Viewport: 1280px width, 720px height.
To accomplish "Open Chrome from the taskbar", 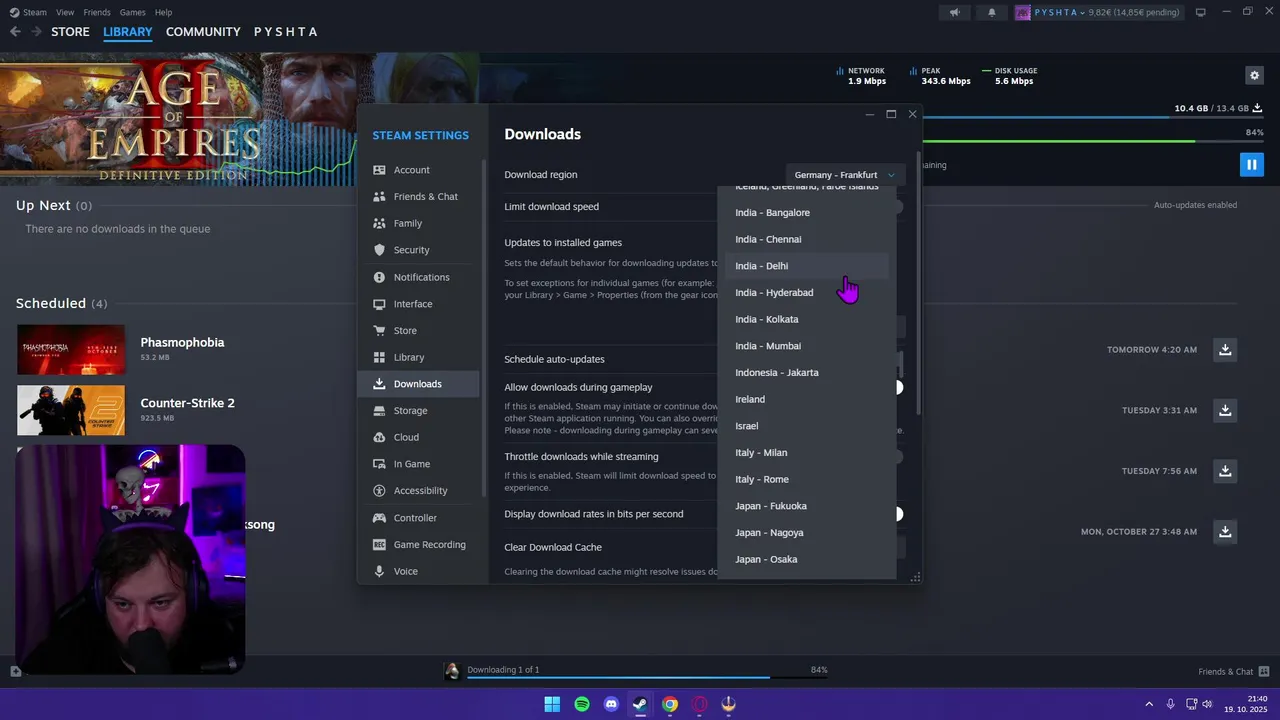I will [670, 704].
